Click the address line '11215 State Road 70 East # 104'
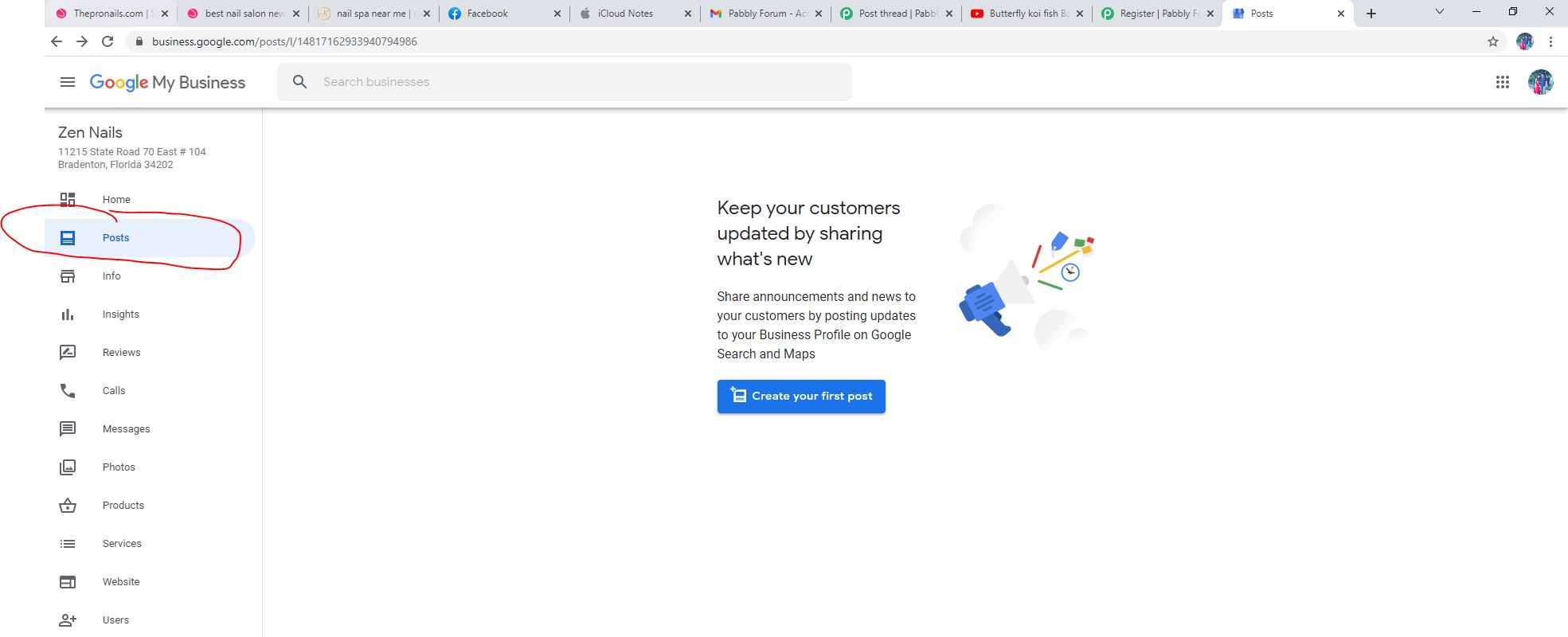This screenshot has height=637, width=1568. (132, 151)
